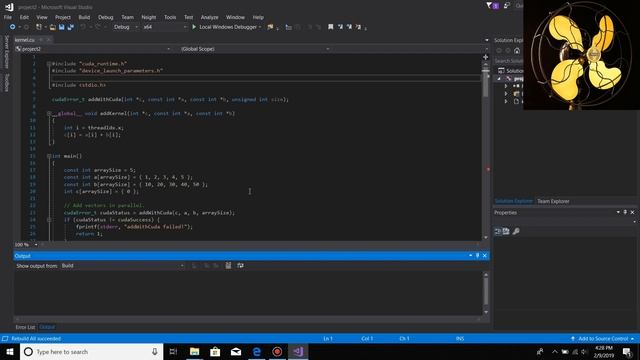Click the Type here to search box

pos(91,352)
